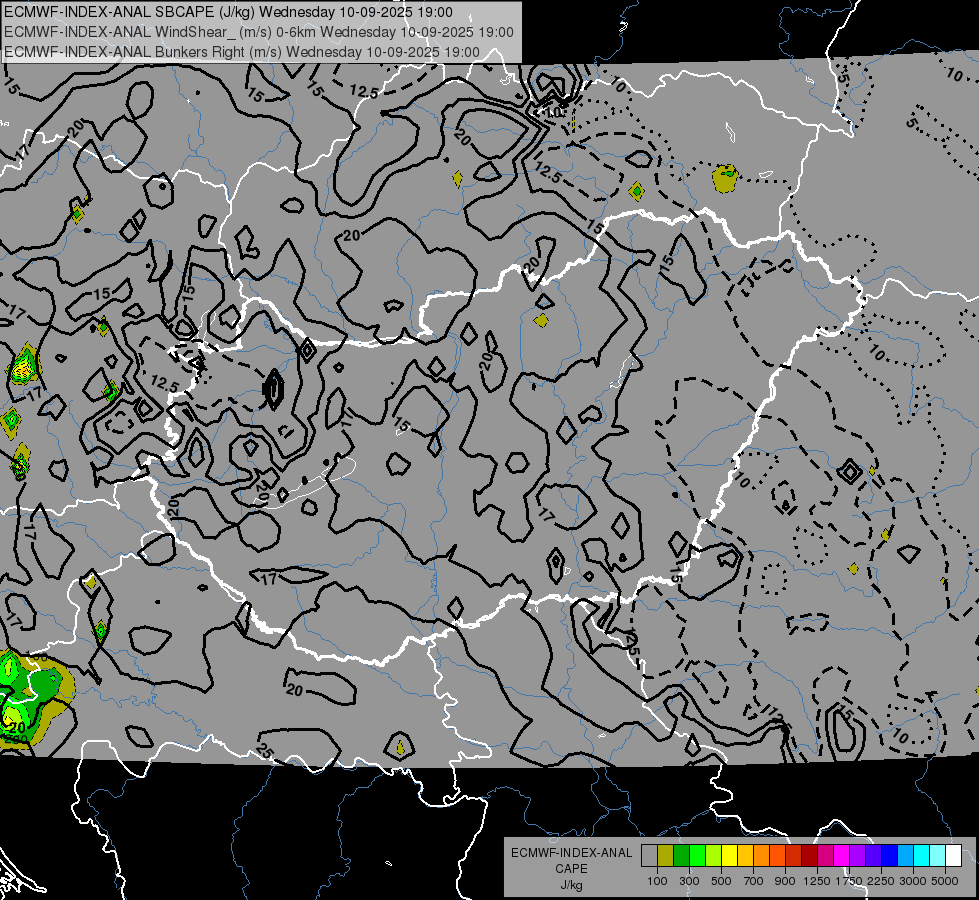Viewport: 979px width, 900px height.
Task: Click the 2250 legend scale value
Action: [881, 881]
